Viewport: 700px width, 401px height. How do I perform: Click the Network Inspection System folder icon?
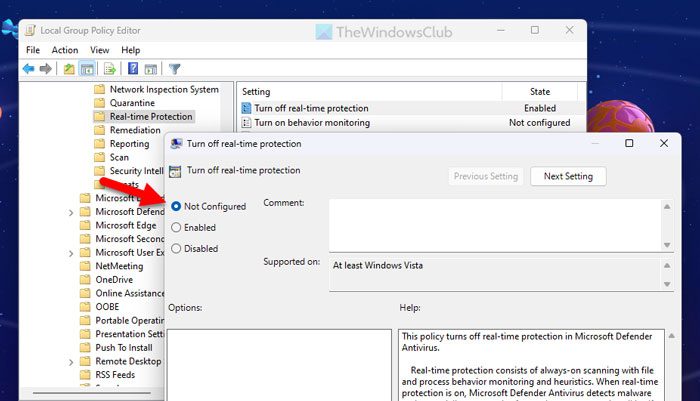pyautogui.click(x=100, y=89)
